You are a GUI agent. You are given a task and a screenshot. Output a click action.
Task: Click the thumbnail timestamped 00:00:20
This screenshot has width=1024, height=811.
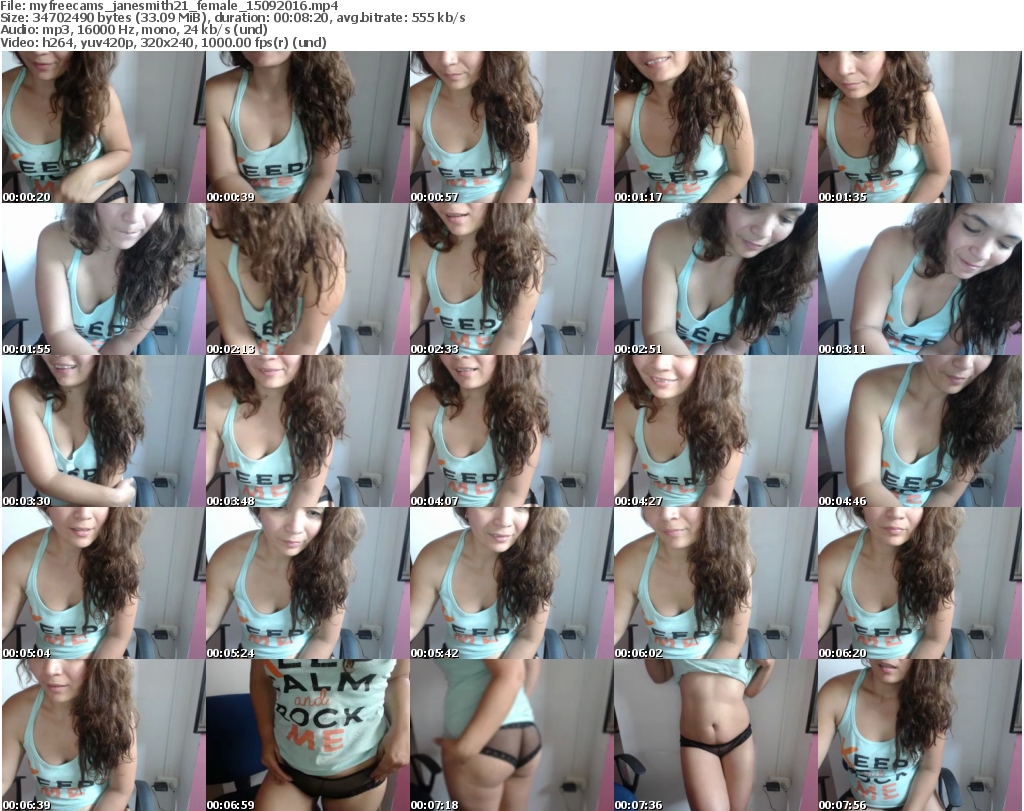(x=103, y=127)
